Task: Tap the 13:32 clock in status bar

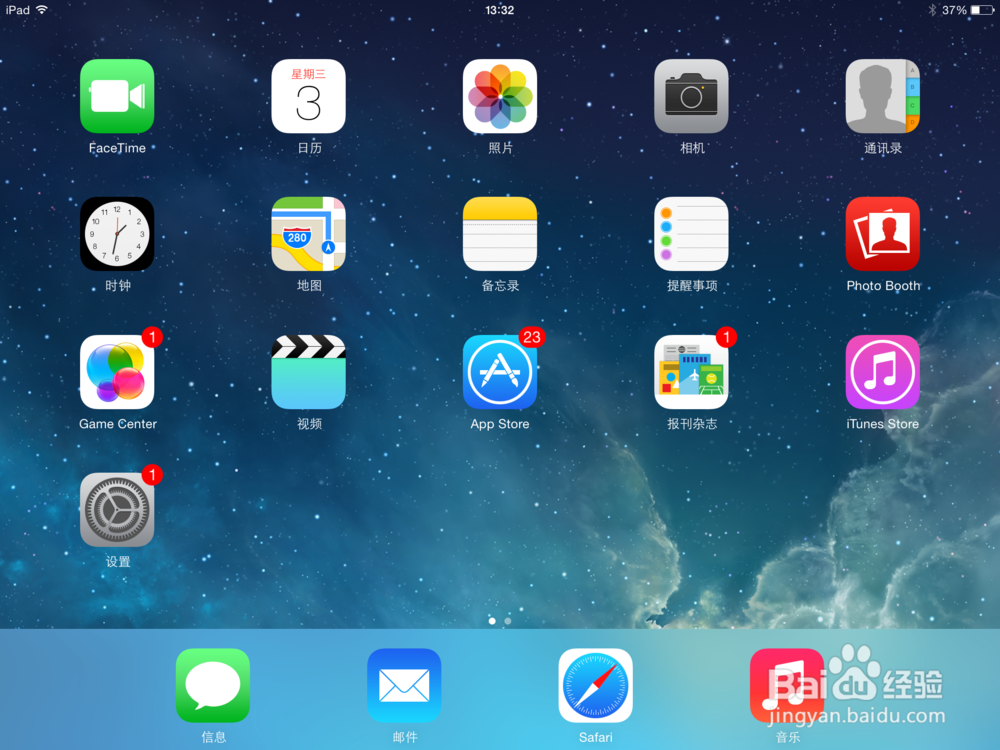Action: tap(499, 10)
